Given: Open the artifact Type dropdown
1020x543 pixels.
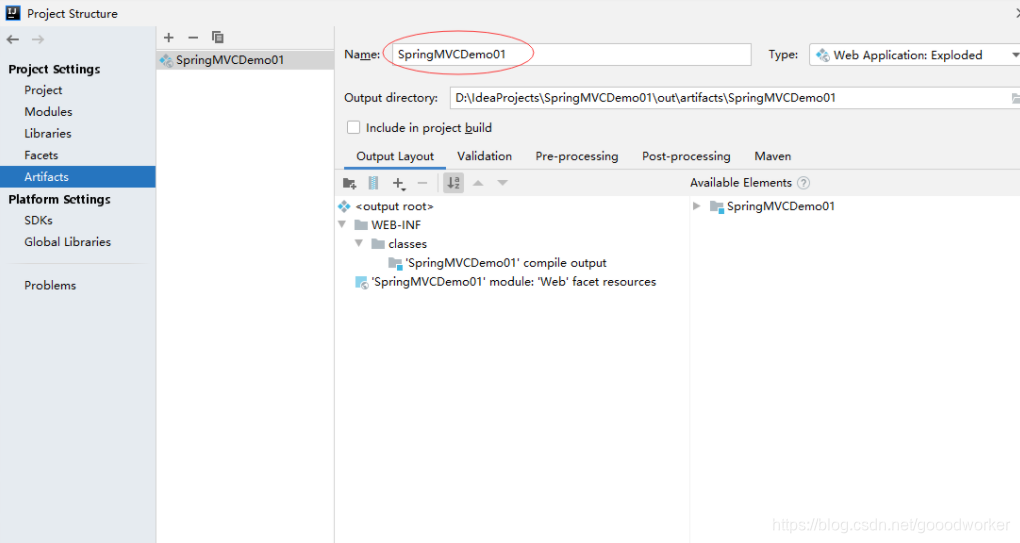Looking at the screenshot, I should click(x=915, y=55).
